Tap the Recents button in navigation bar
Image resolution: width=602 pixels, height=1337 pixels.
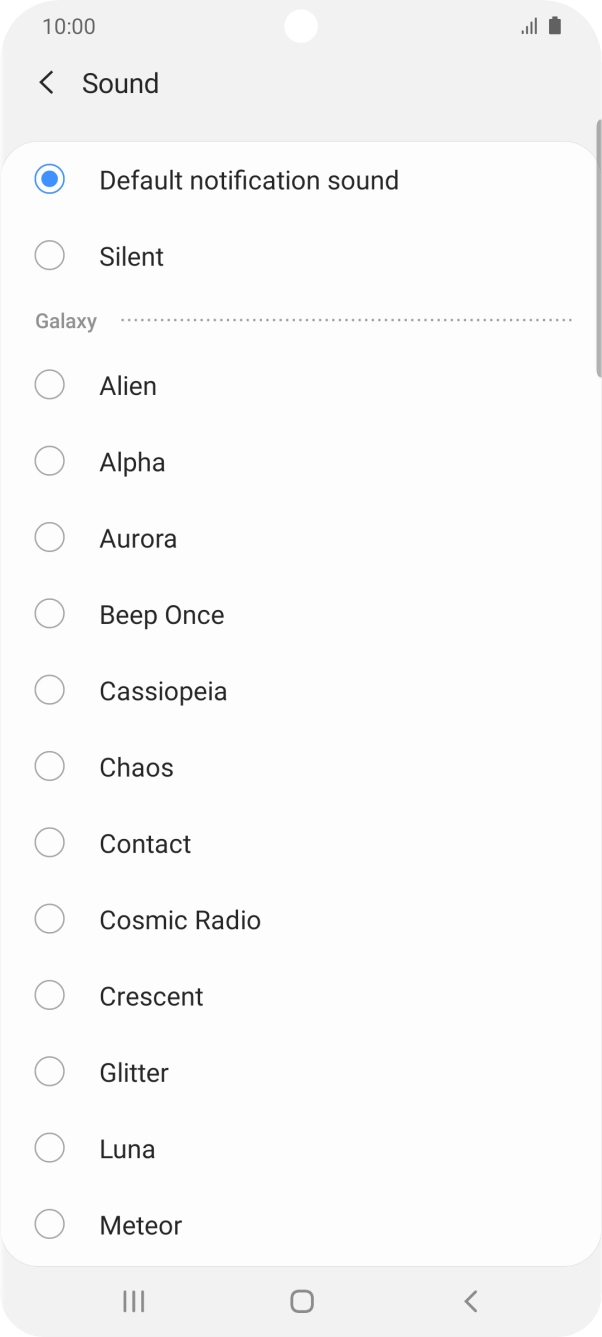[132, 1301]
